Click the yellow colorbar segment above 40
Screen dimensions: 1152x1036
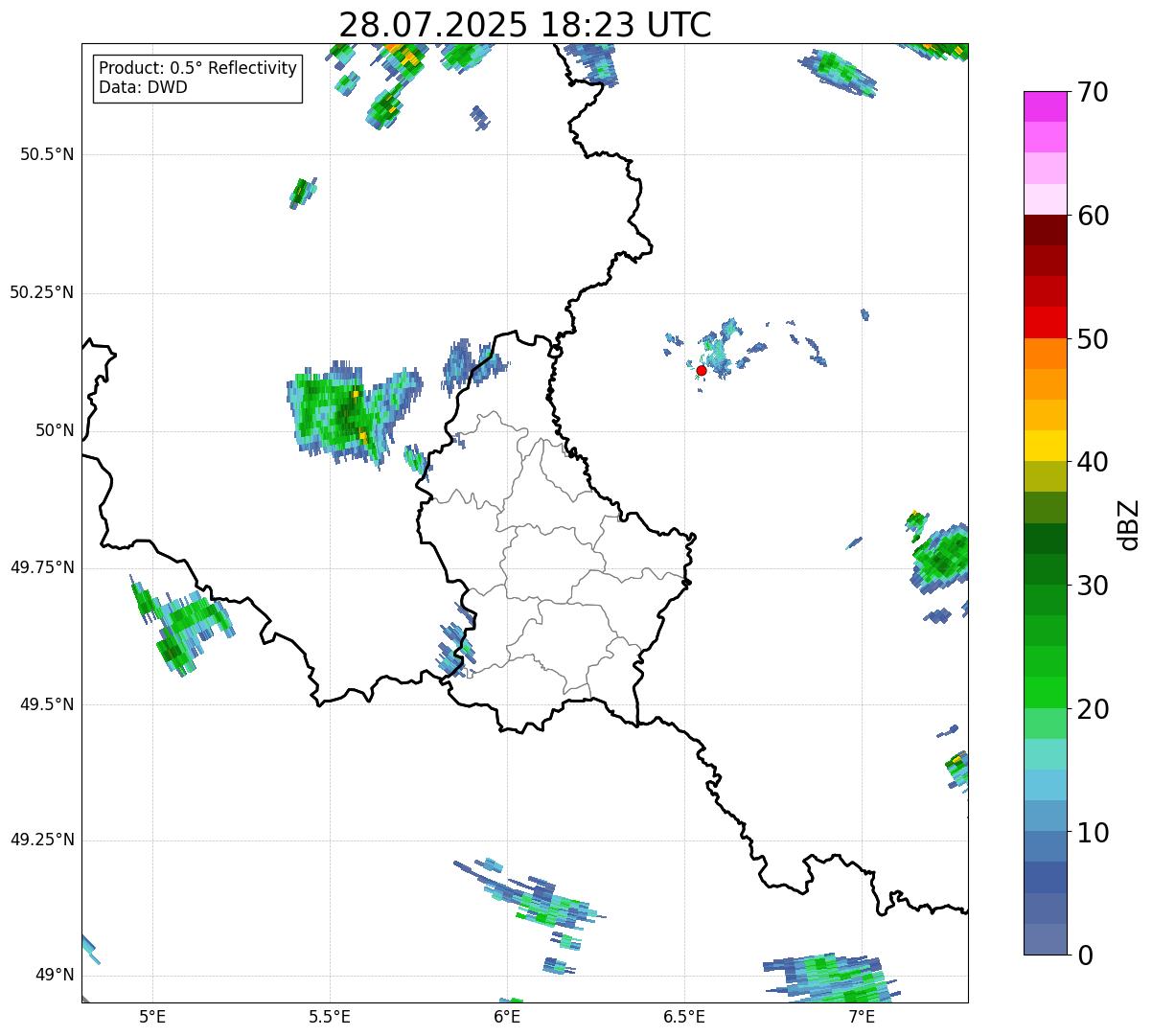pyautogui.click(x=1045, y=446)
